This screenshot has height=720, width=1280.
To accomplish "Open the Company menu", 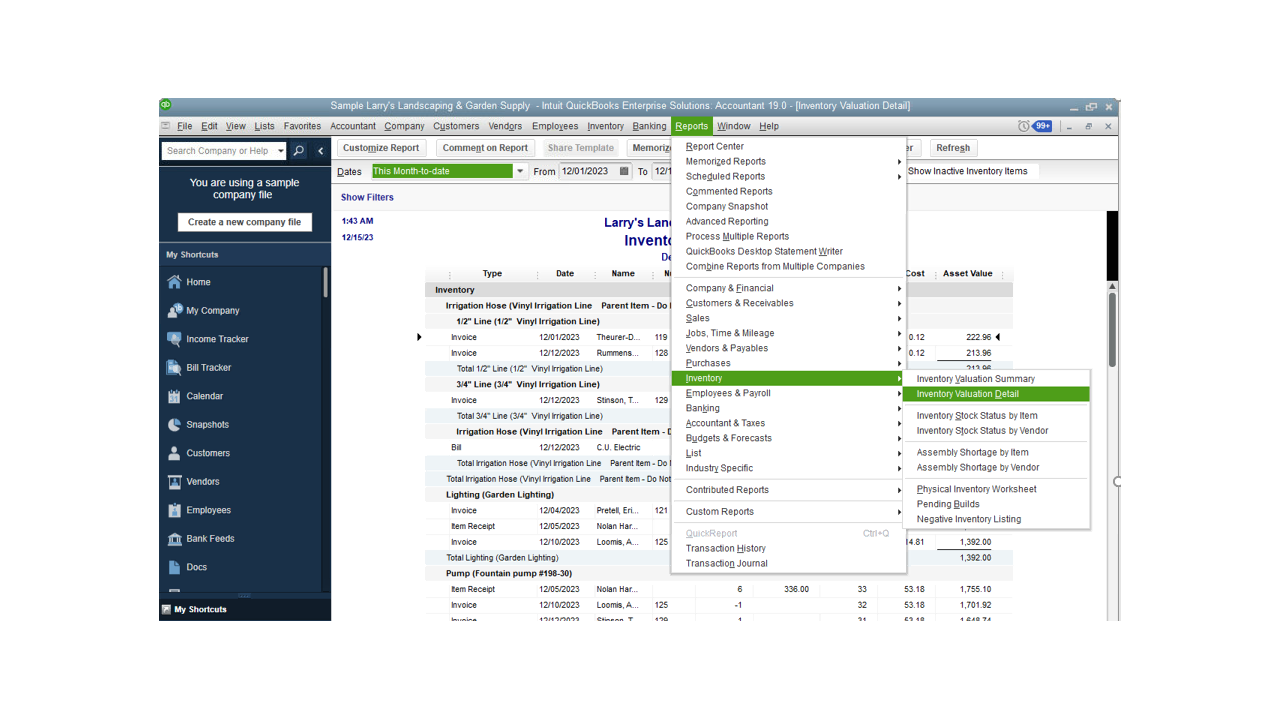I will (x=404, y=126).
